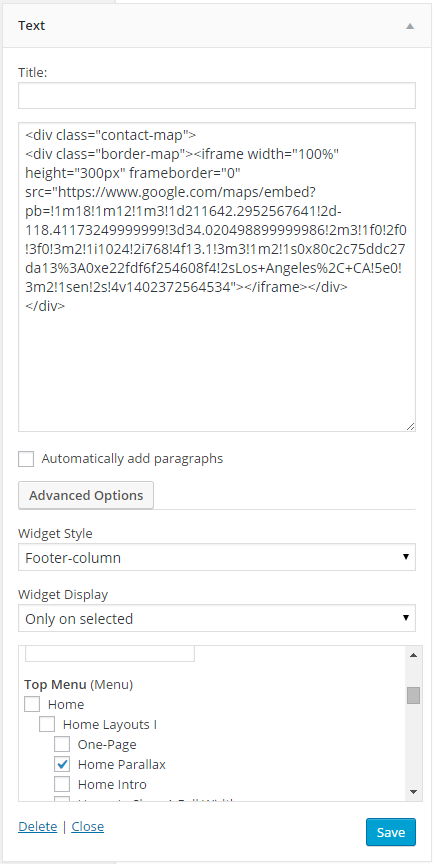The width and height of the screenshot is (435, 864).
Task: Toggle Automatically add paragraphs checkbox
Action: coord(26,459)
